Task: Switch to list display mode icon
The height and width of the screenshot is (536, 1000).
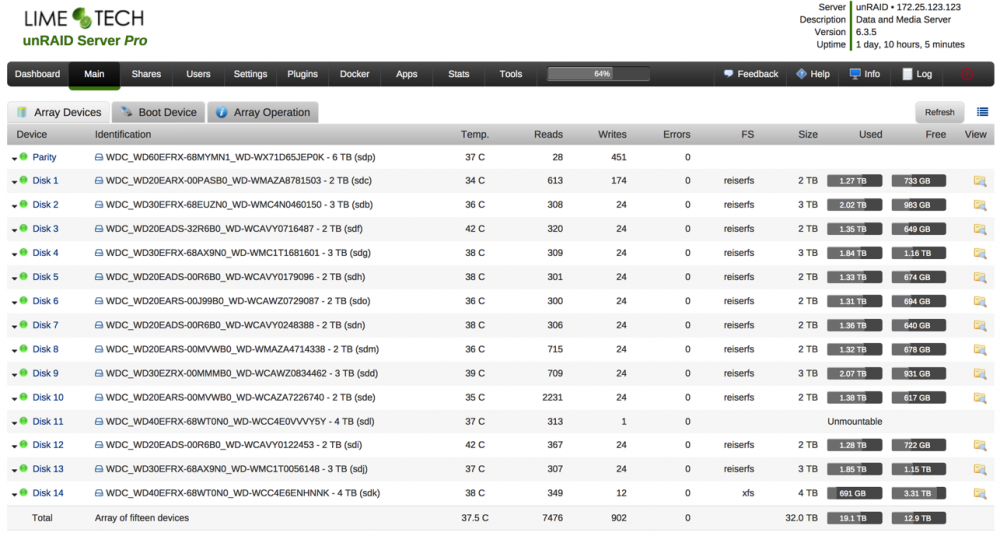Action: point(982,112)
